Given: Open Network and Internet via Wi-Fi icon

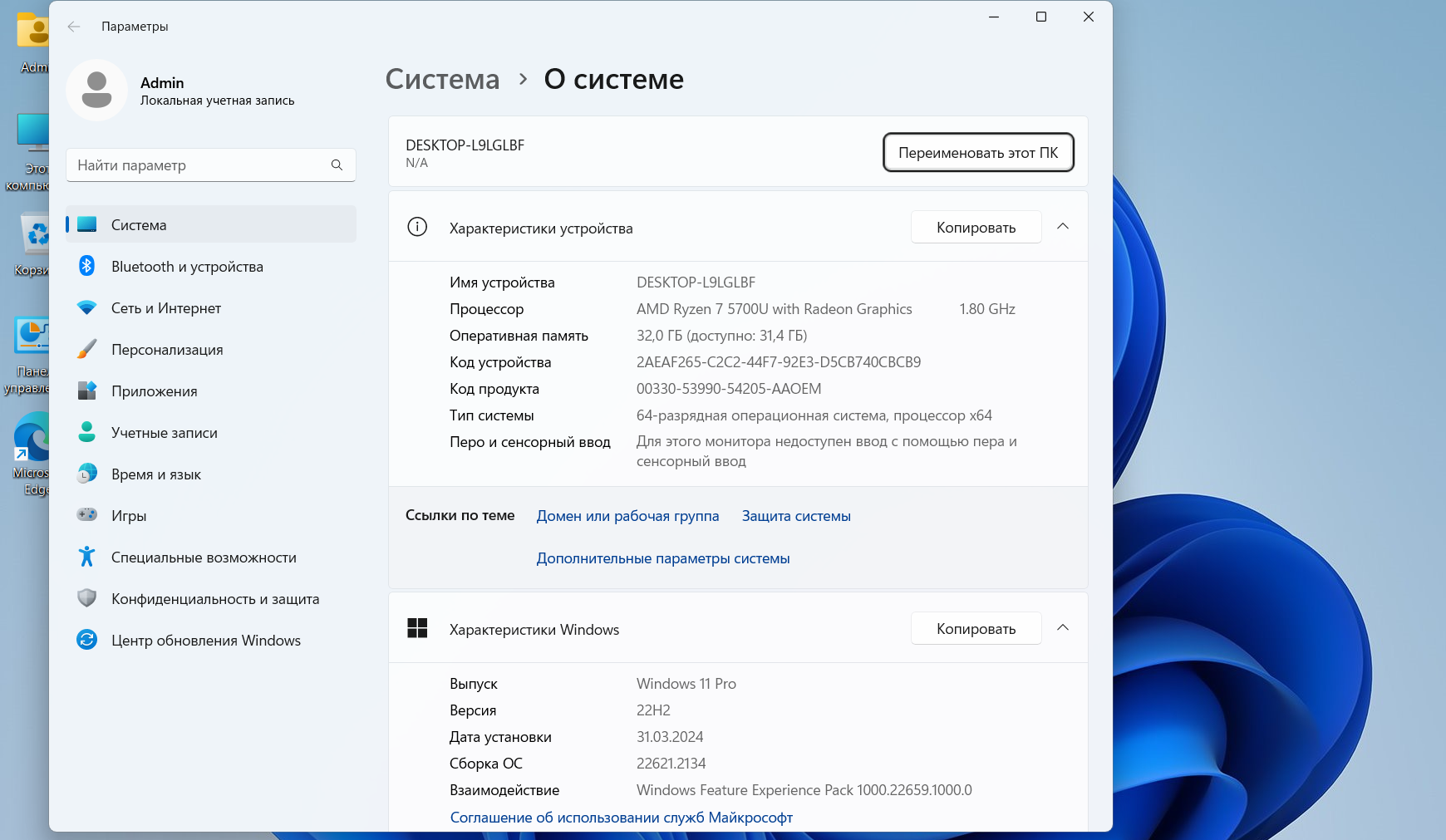Looking at the screenshot, I should point(86,307).
